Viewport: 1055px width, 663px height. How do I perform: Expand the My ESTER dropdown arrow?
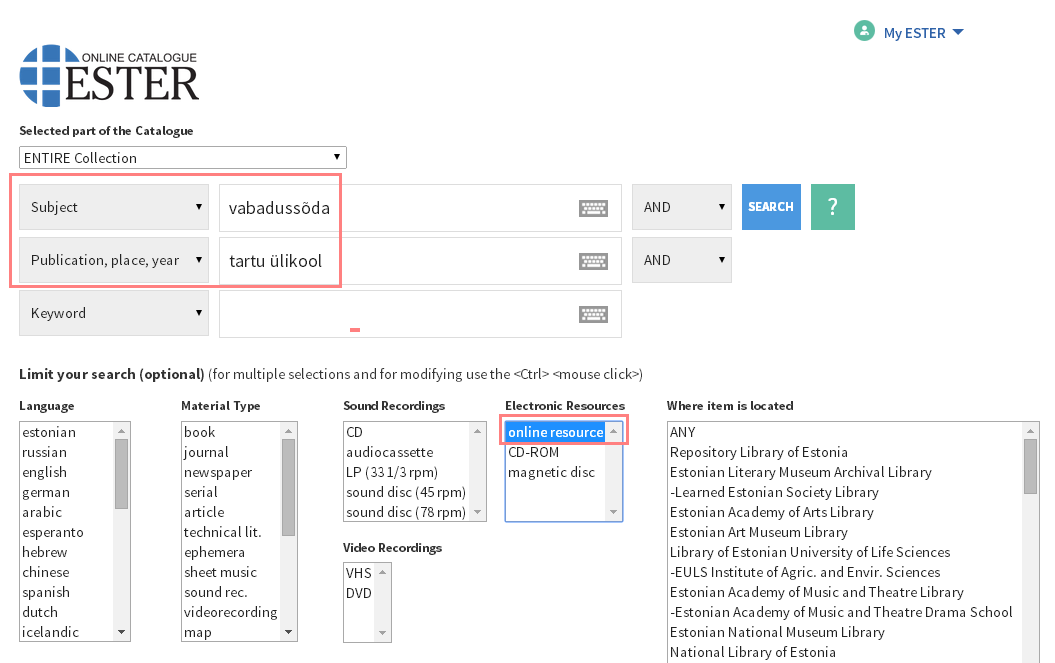click(x=958, y=32)
